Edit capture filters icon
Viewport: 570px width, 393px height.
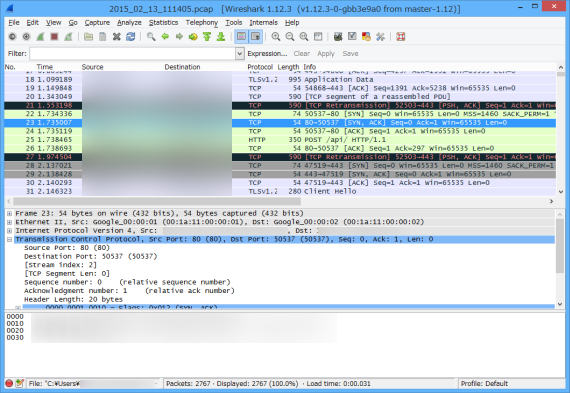tap(338, 37)
